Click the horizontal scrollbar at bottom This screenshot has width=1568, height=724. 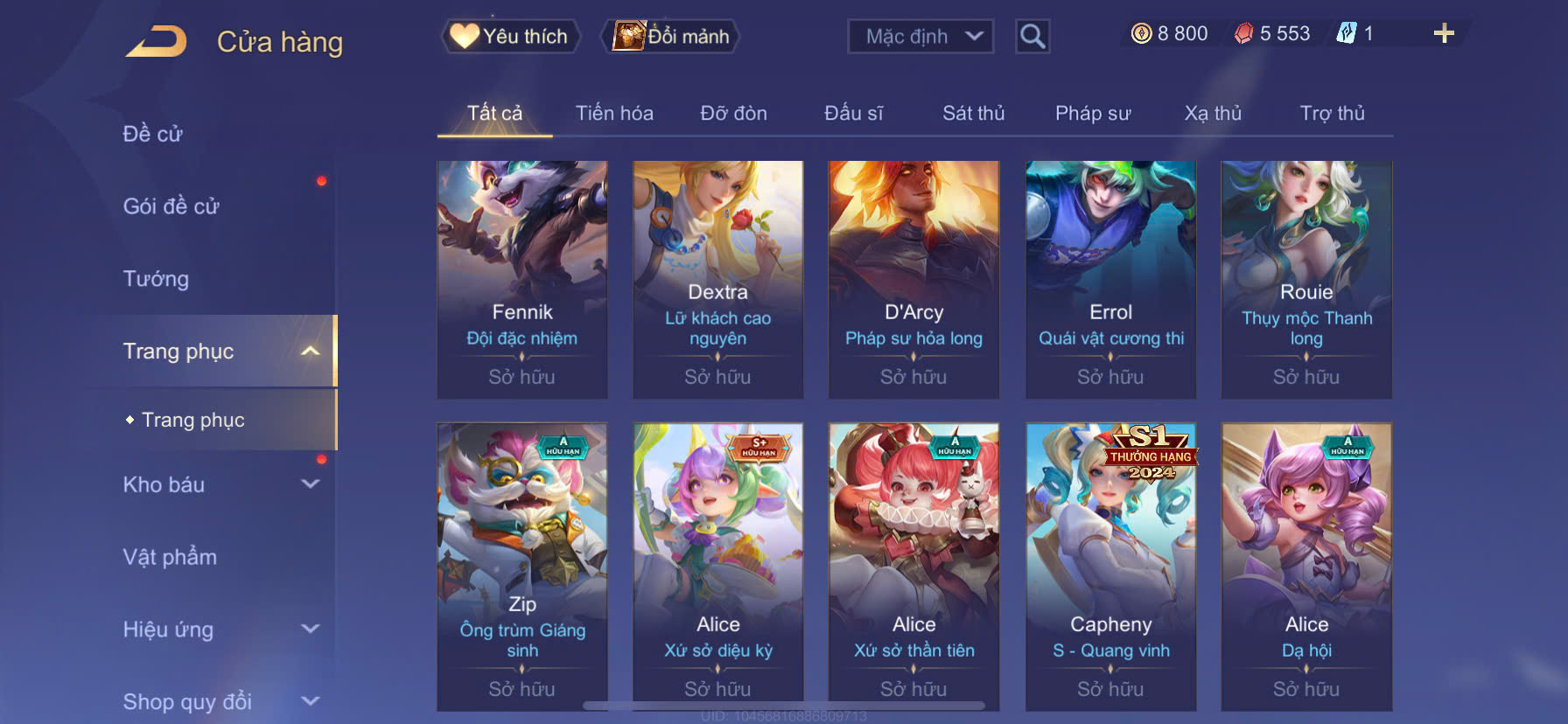pyautogui.click(x=784, y=705)
